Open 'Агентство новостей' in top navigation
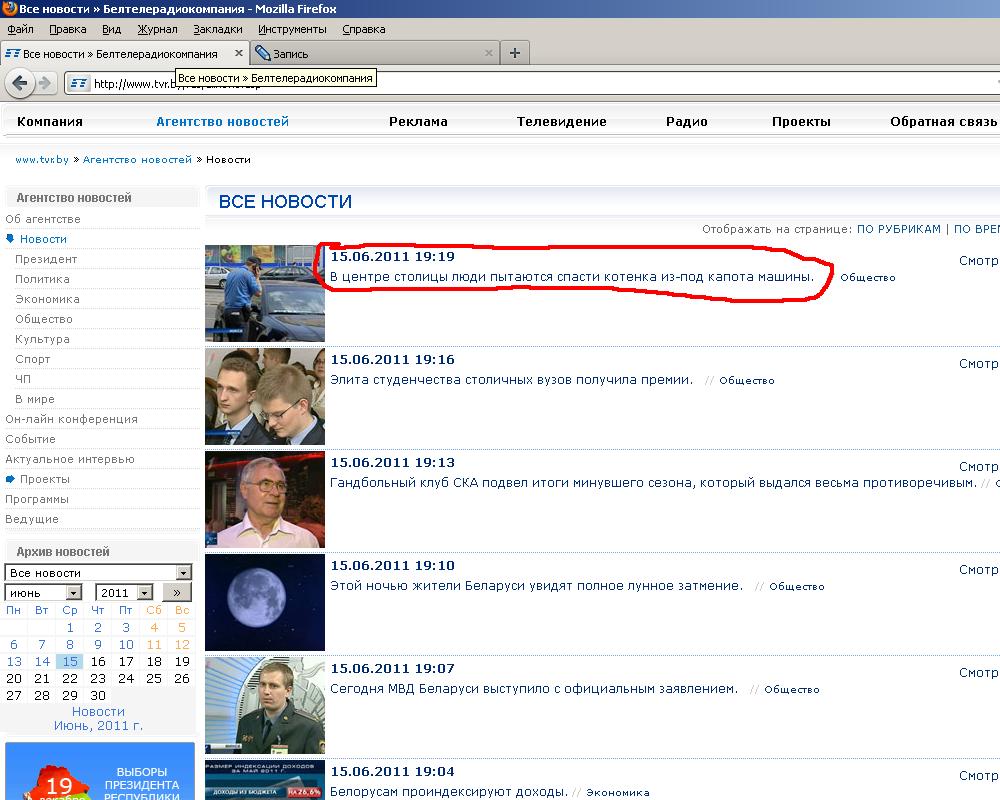The height and width of the screenshot is (800, 1000). [x=223, y=121]
